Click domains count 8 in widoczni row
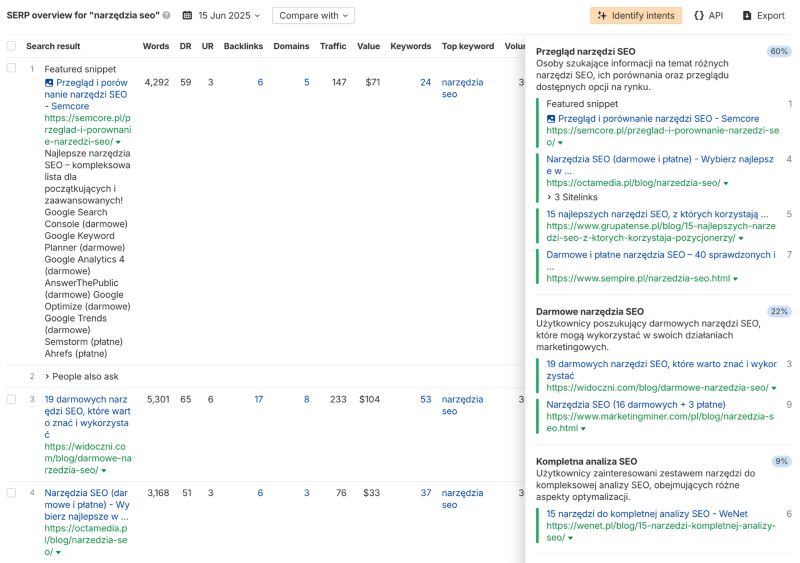The height and width of the screenshot is (563, 800). [307, 400]
